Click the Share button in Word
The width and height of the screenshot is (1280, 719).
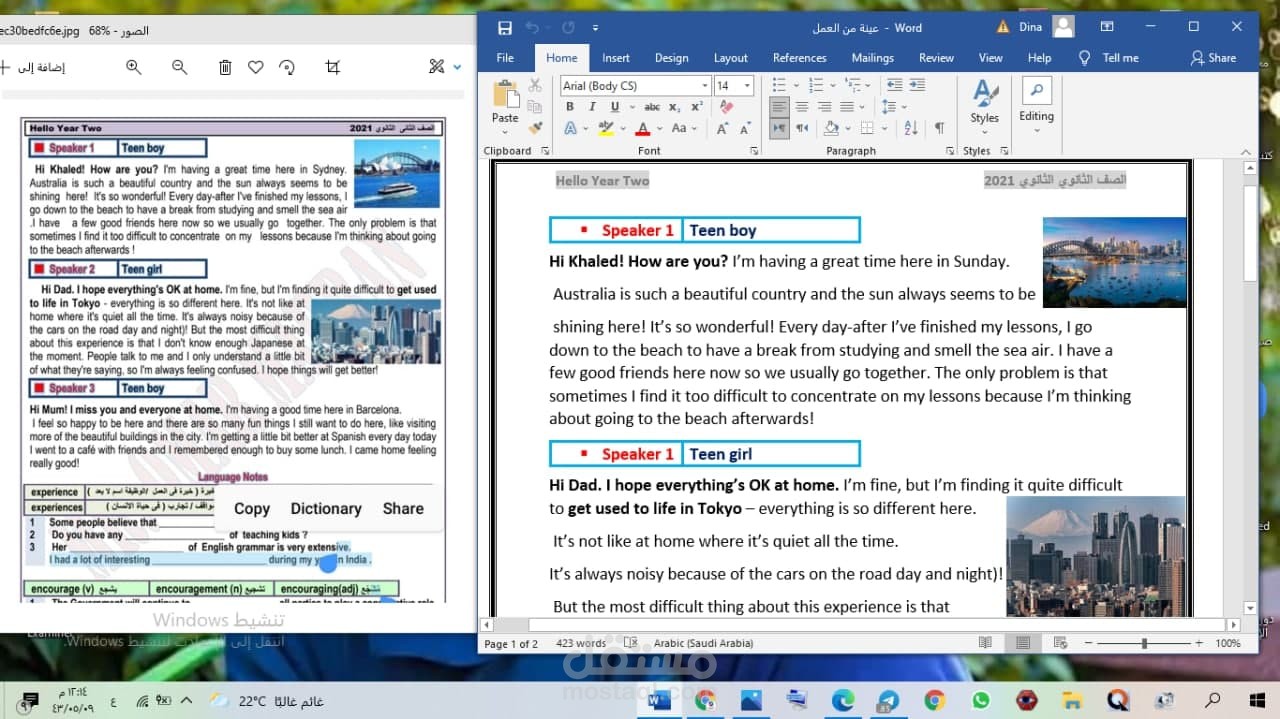click(x=1213, y=58)
